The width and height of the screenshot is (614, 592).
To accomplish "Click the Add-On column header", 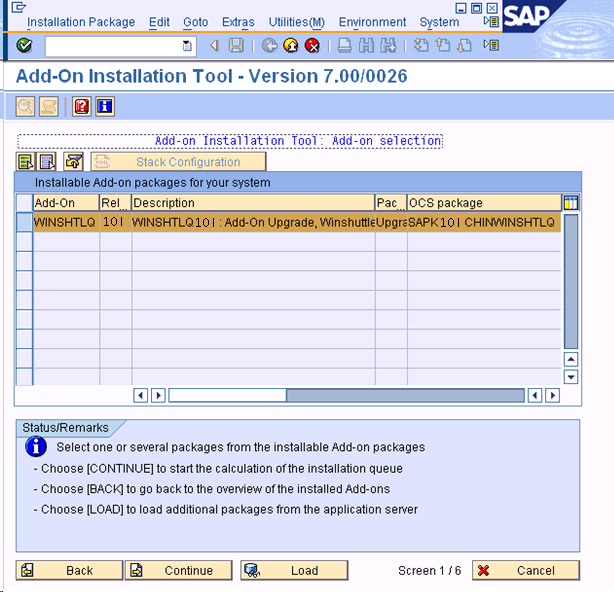I will pyautogui.click(x=66, y=203).
